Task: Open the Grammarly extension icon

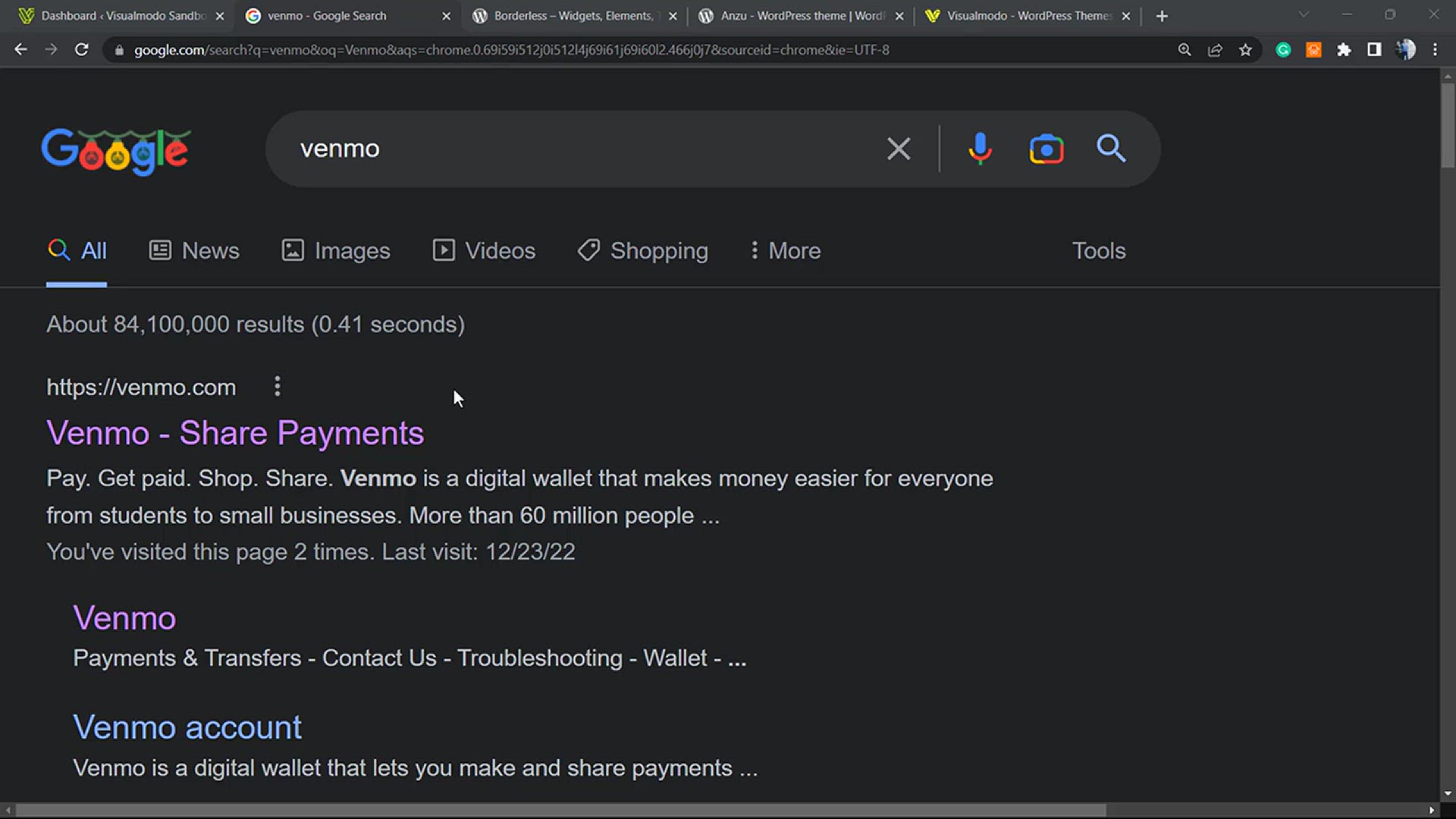Action: pyautogui.click(x=1283, y=50)
